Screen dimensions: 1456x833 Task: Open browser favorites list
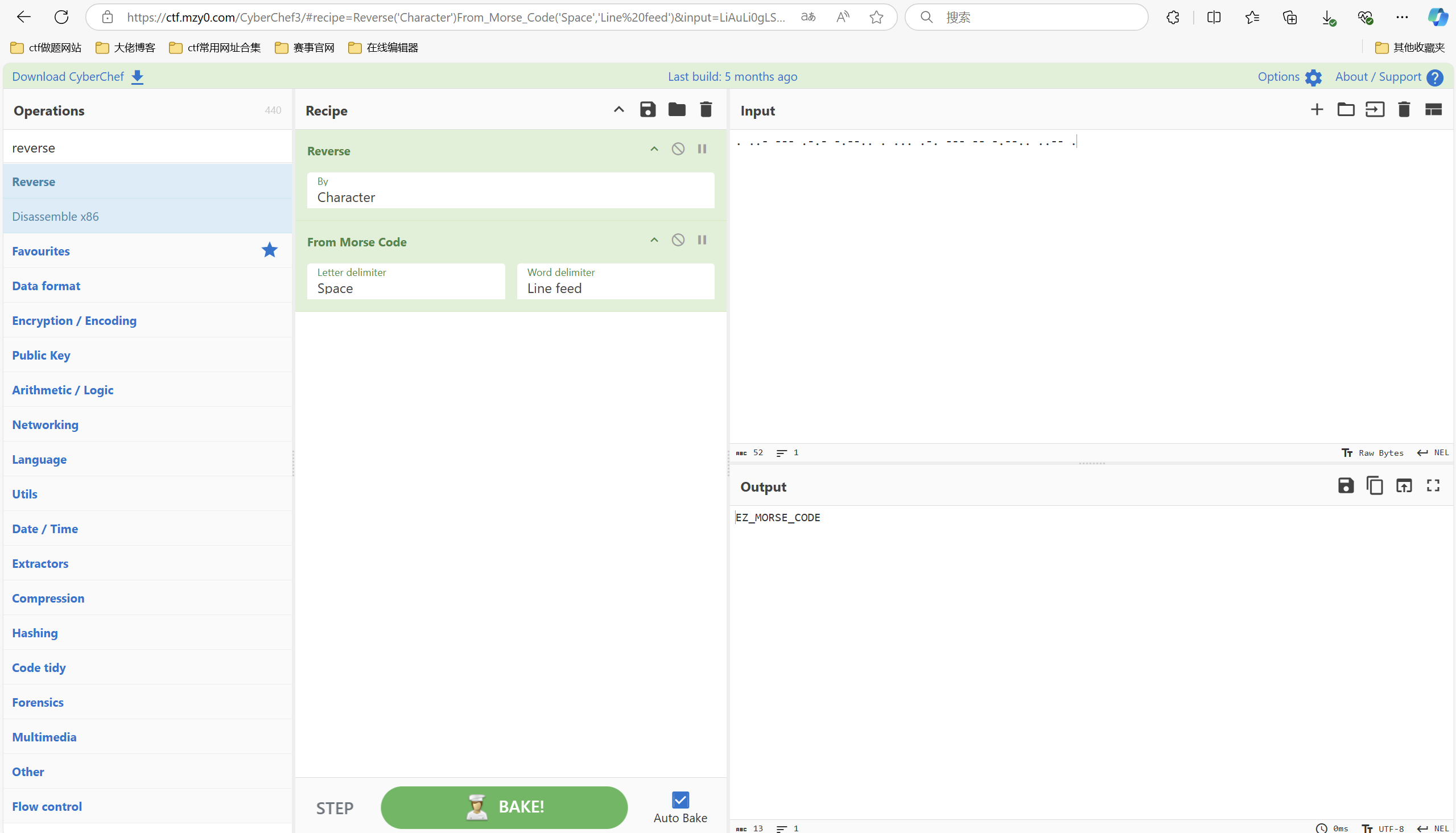click(1252, 17)
